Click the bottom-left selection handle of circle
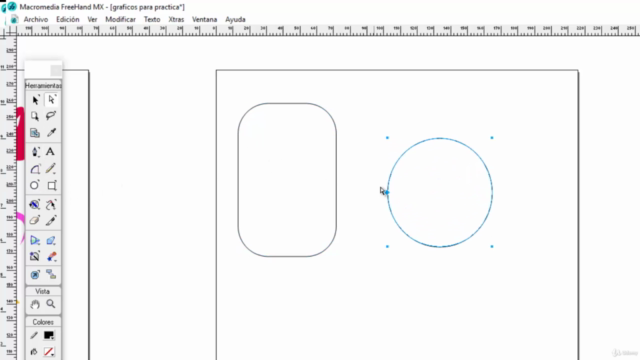 [x=387, y=247]
